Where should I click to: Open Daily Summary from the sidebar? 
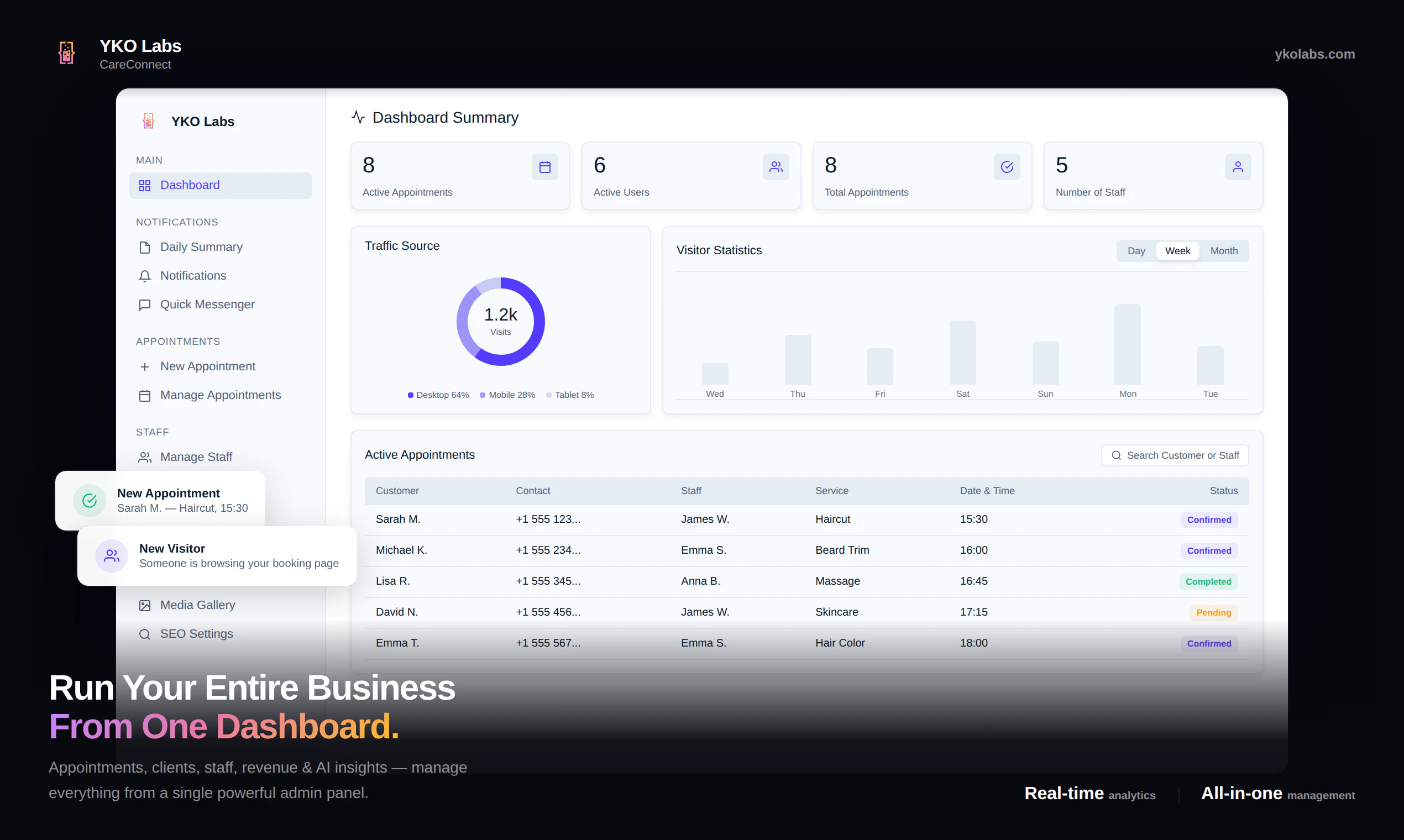click(220, 248)
